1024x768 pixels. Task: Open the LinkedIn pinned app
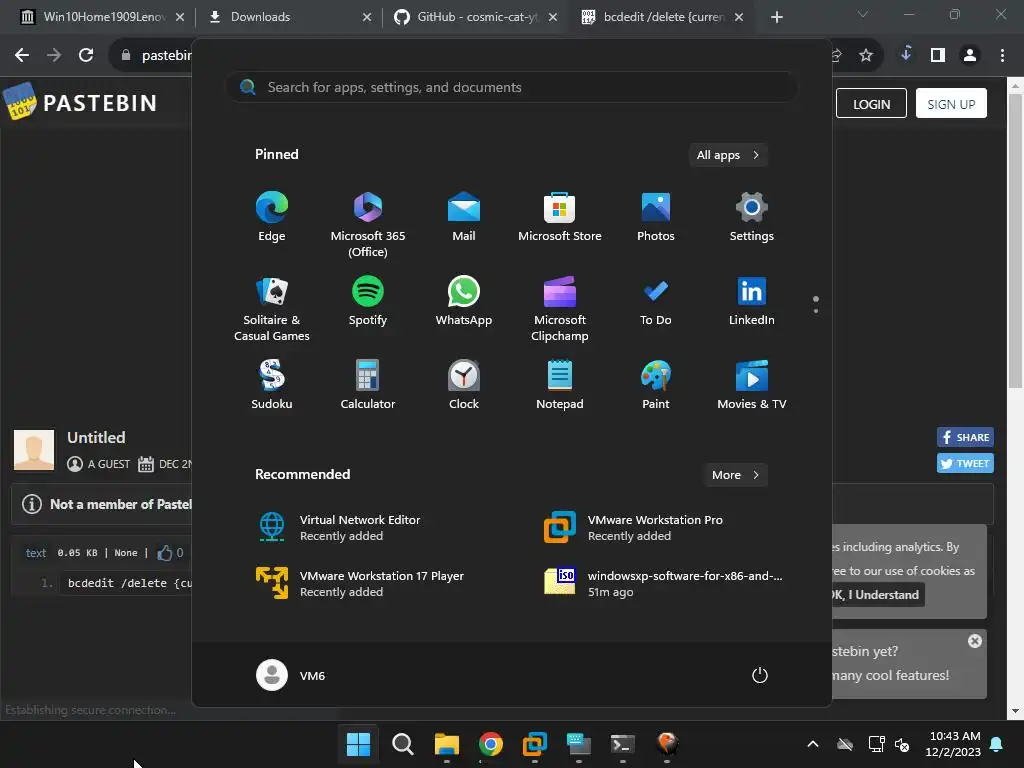(x=752, y=301)
